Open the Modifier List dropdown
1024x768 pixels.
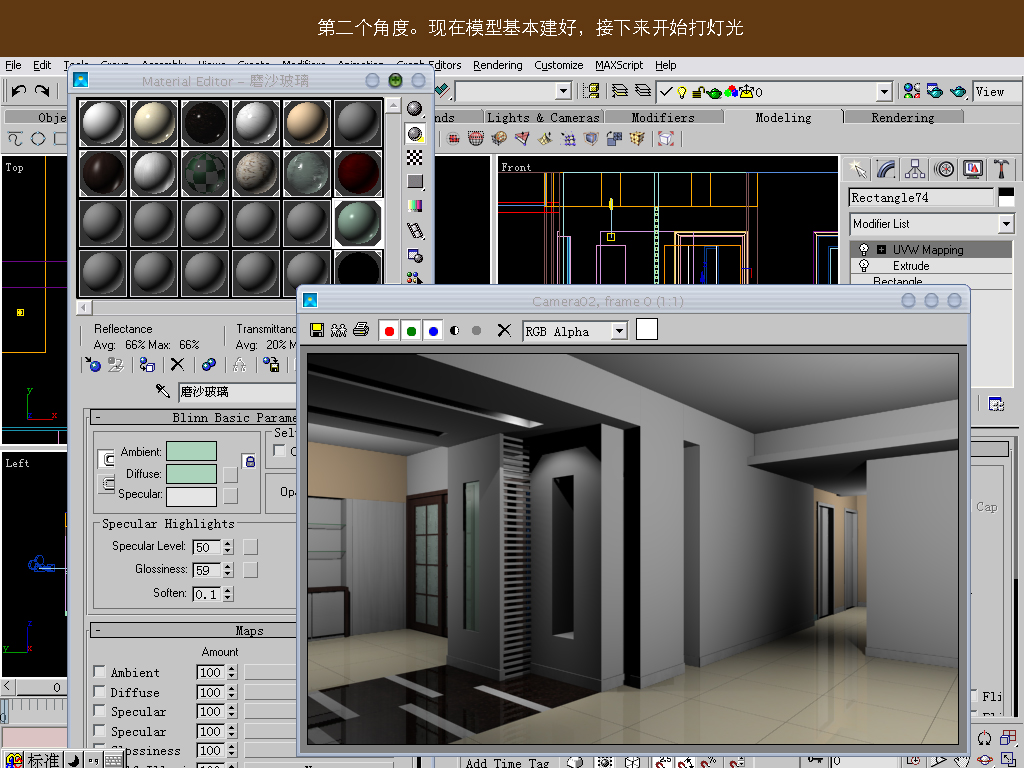coord(1006,224)
